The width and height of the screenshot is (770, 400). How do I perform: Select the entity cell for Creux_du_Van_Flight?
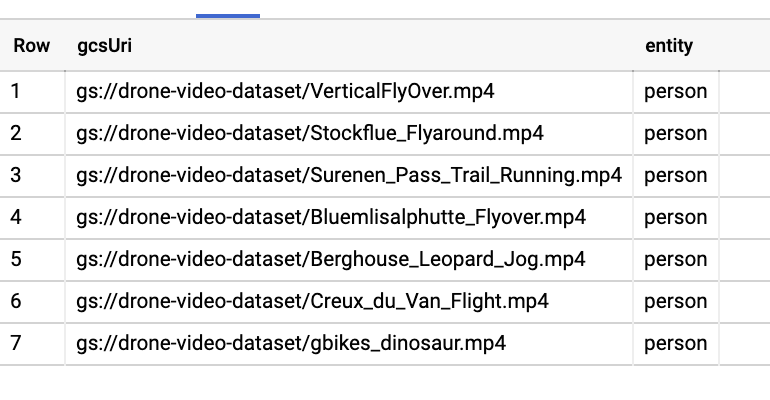pyautogui.click(x=675, y=302)
